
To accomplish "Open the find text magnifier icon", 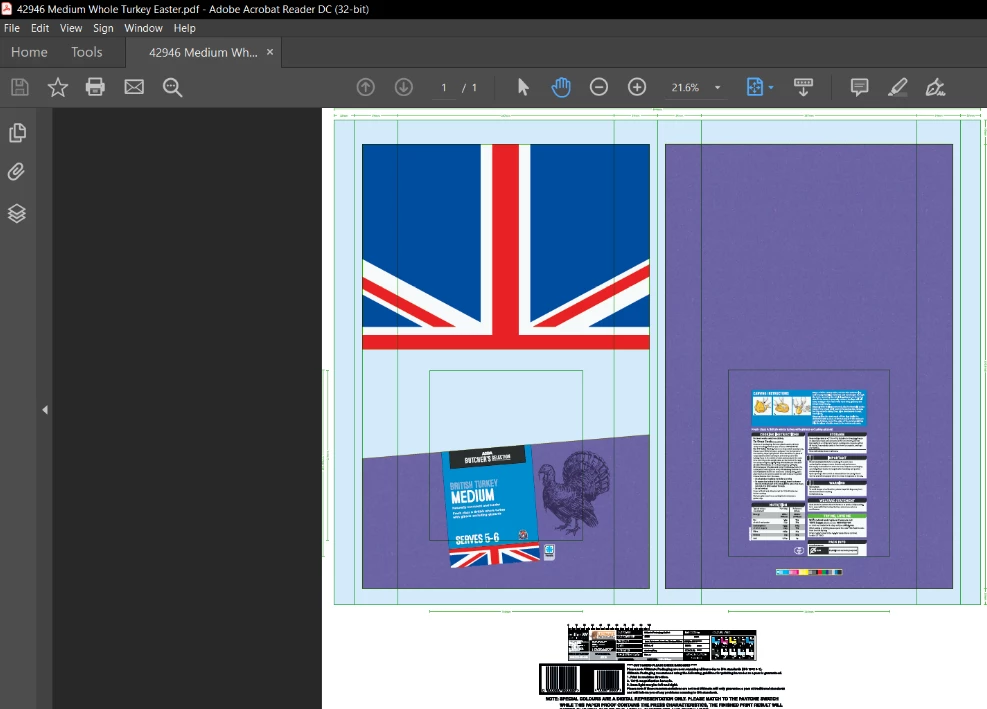I will (x=172, y=87).
